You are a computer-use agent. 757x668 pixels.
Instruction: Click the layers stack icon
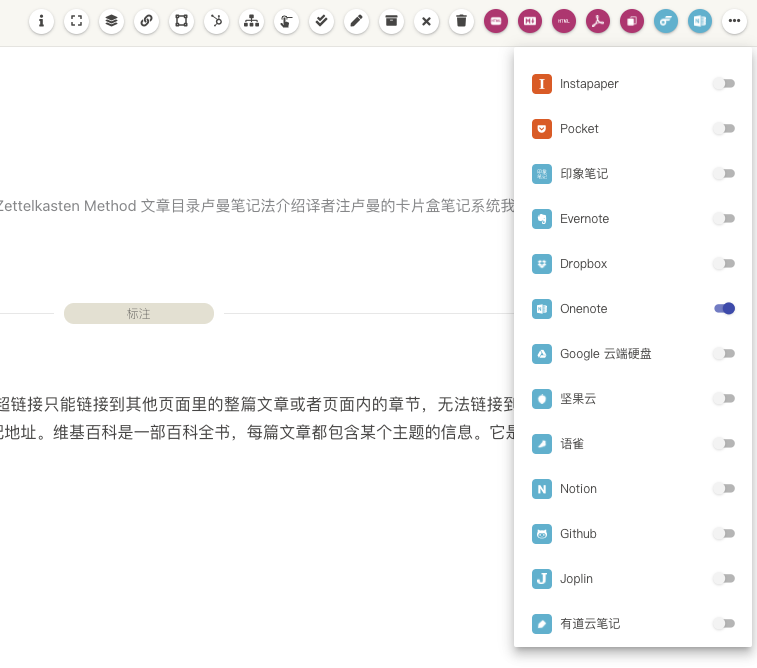(x=111, y=21)
